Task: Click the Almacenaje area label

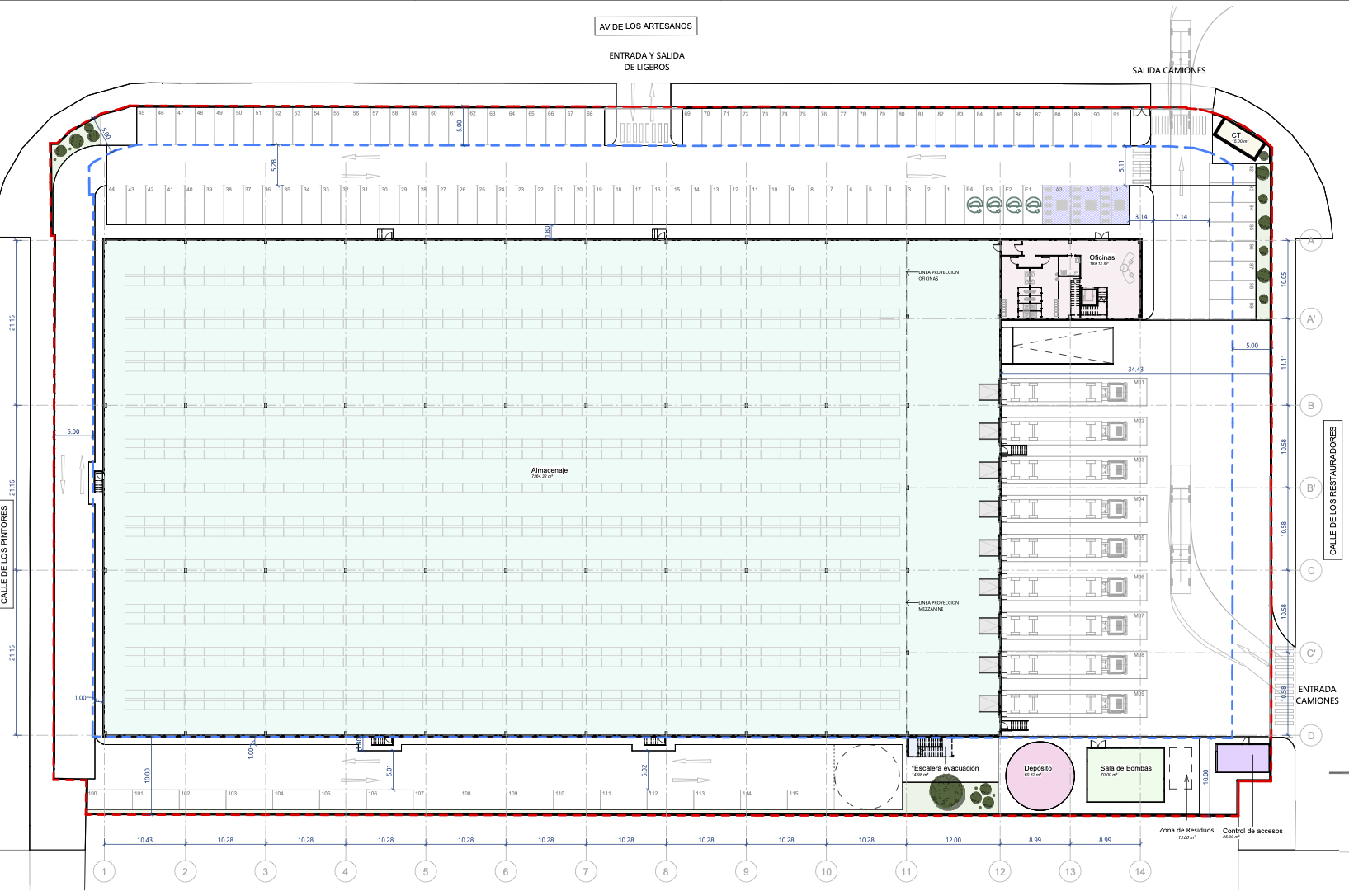Action: 549,471
